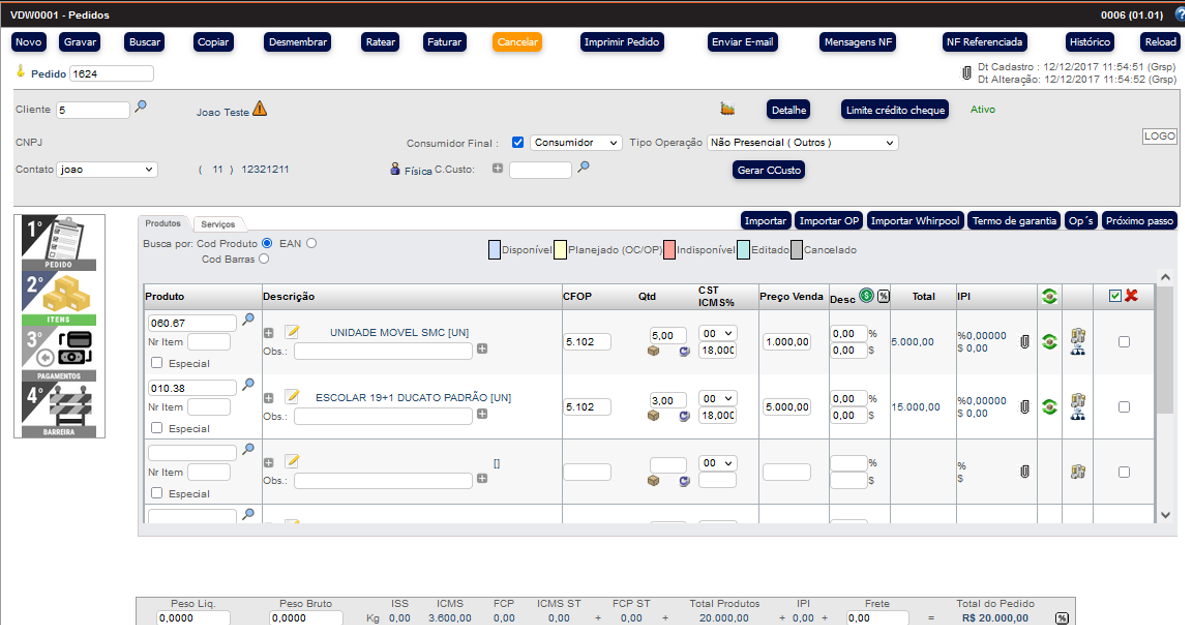Image resolution: width=1185 pixels, height=625 pixels.
Task: Click the warning triangle beside Joao Teste
Action: [260, 109]
